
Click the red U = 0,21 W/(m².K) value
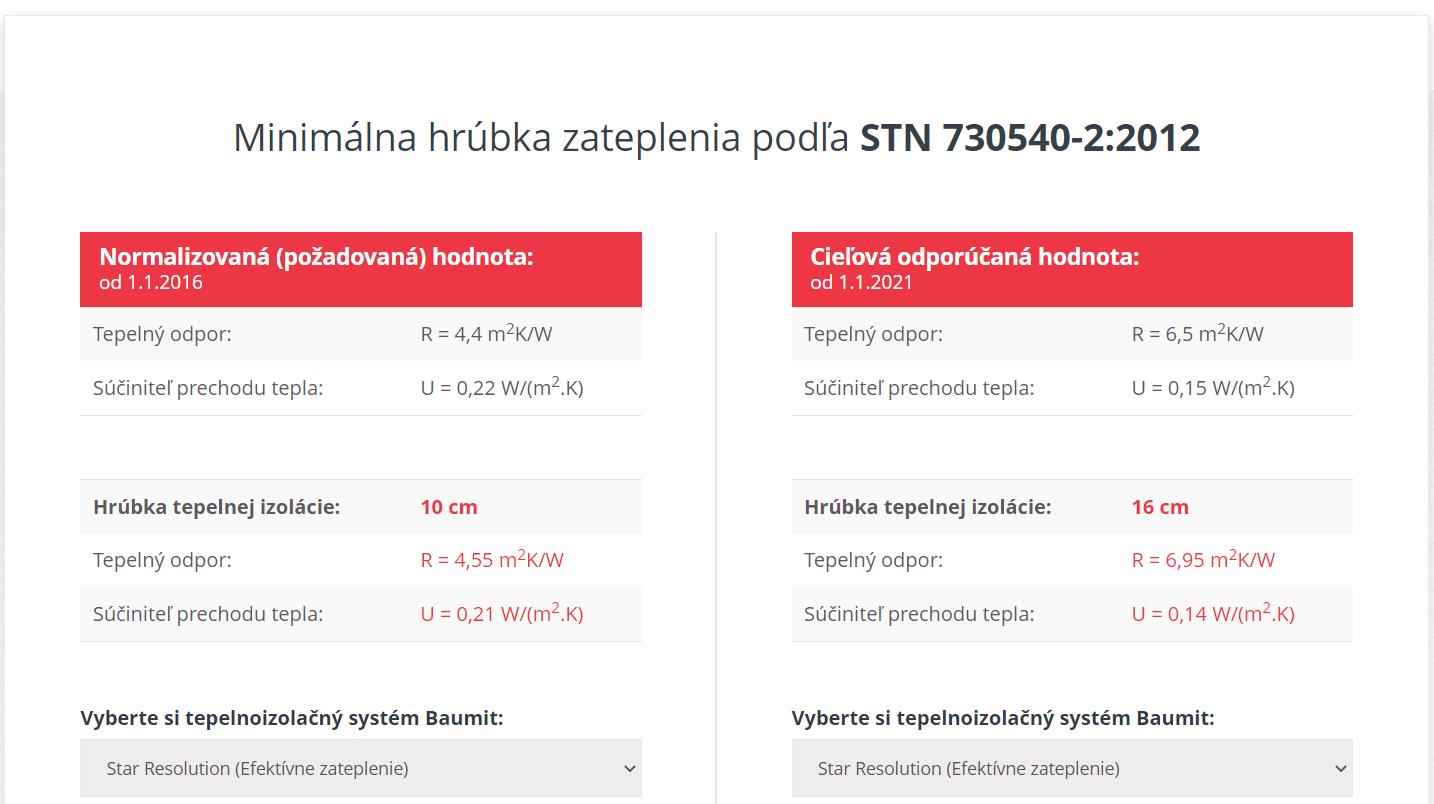point(501,614)
